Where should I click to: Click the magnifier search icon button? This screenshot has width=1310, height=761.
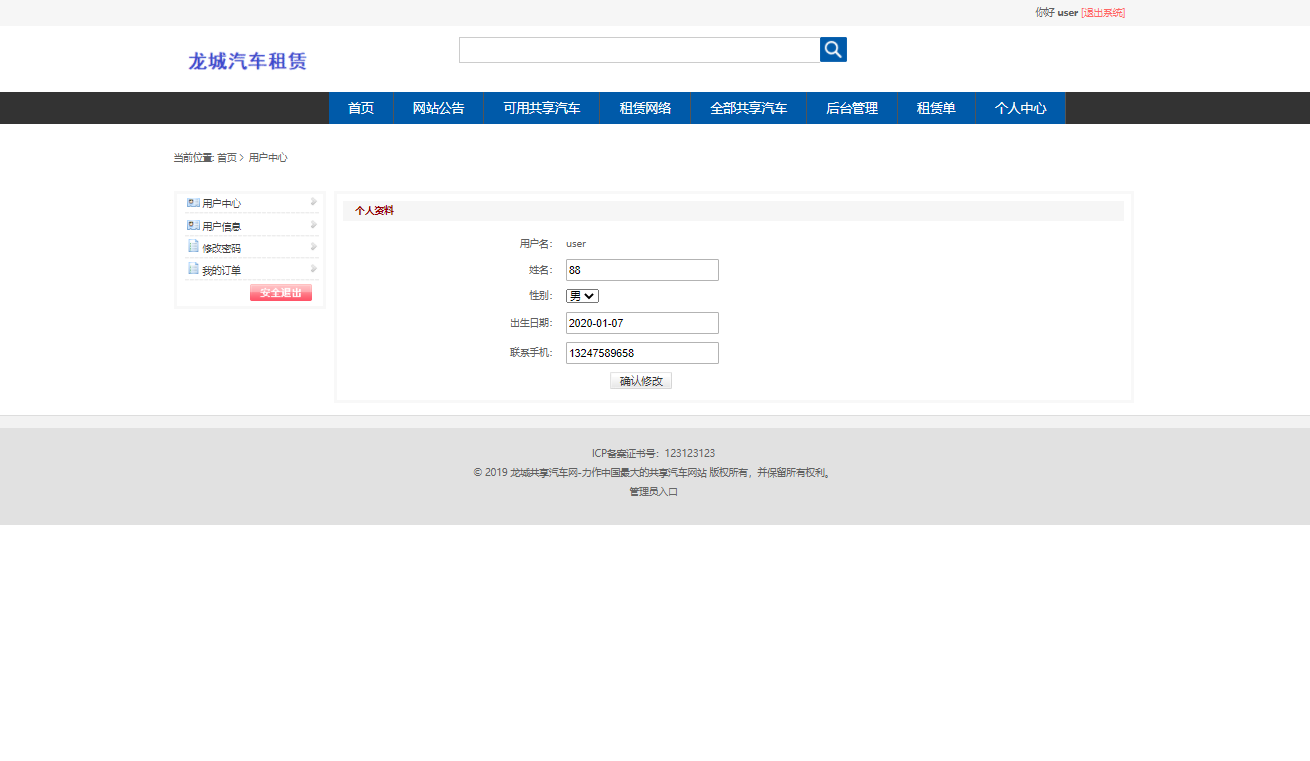pyautogui.click(x=833, y=50)
